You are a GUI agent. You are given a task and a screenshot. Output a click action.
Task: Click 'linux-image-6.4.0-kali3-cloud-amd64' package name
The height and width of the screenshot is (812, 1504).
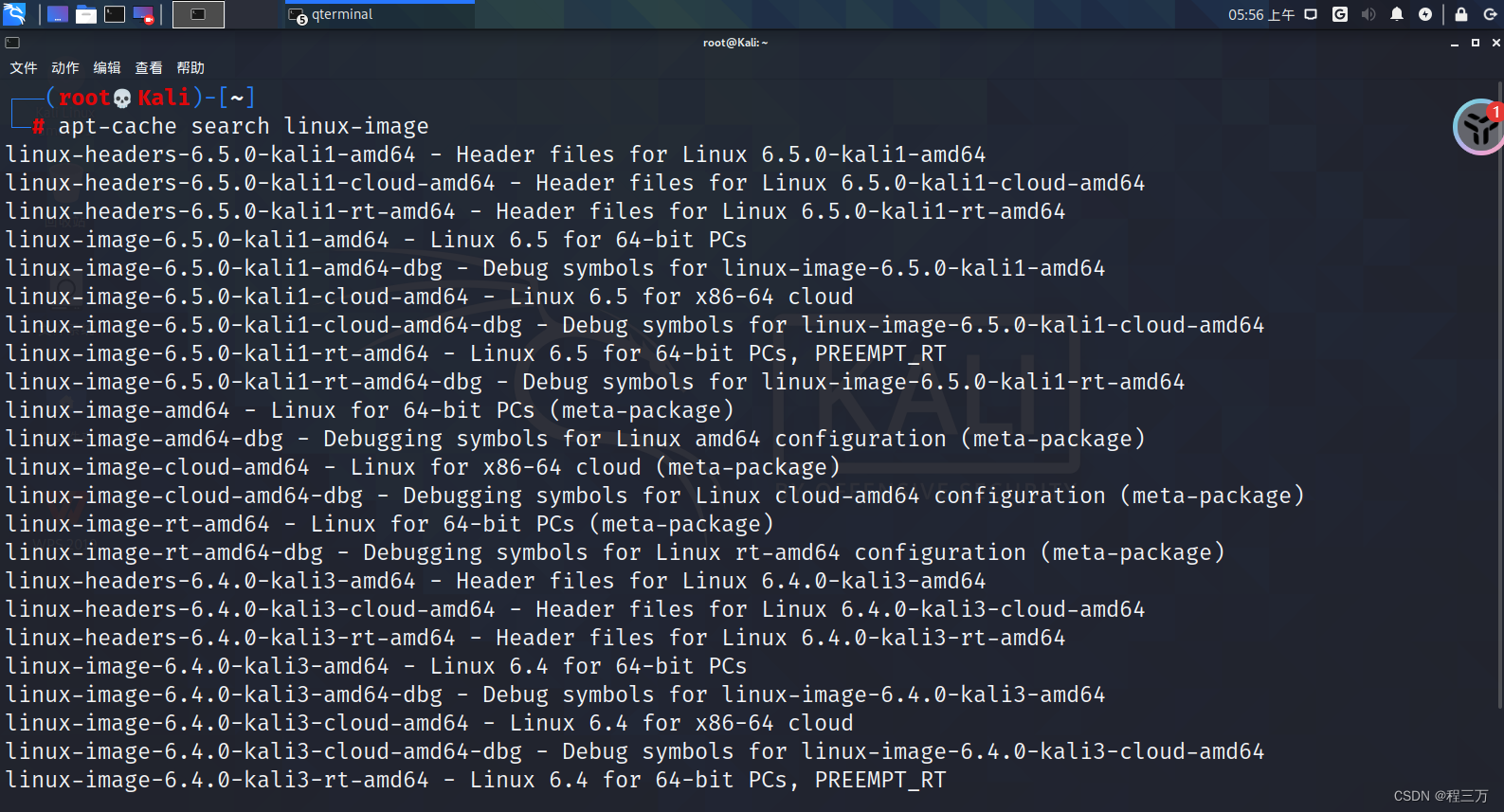click(237, 723)
